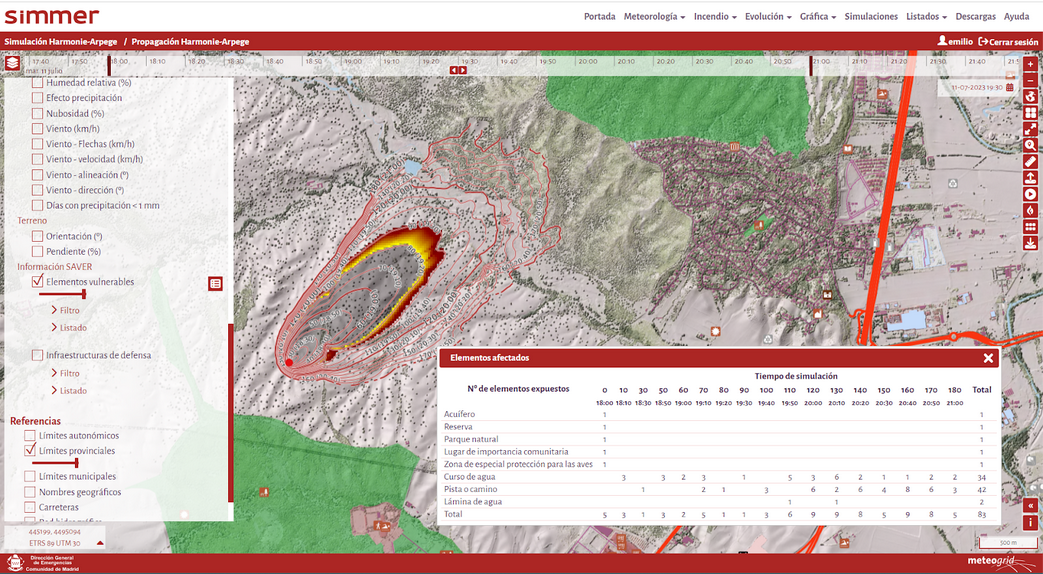This screenshot has width=1043, height=574.
Task: Enable Orientación (º) terrain layer
Action: (38, 236)
